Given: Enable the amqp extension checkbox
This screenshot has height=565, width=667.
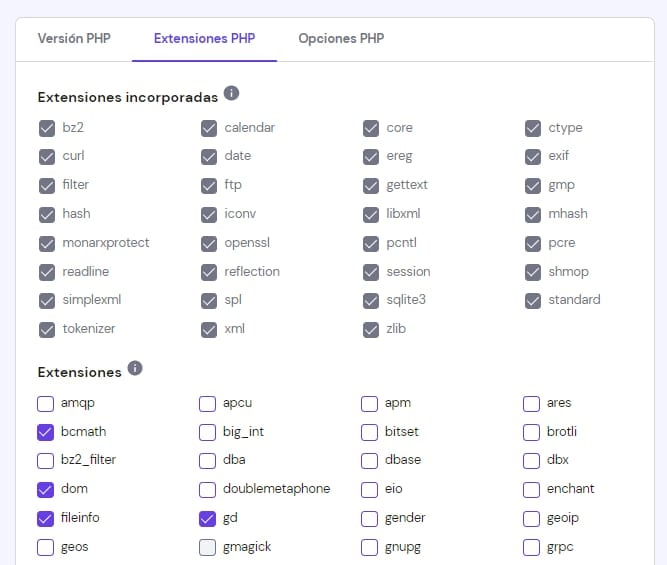Looking at the screenshot, I should point(46,404).
